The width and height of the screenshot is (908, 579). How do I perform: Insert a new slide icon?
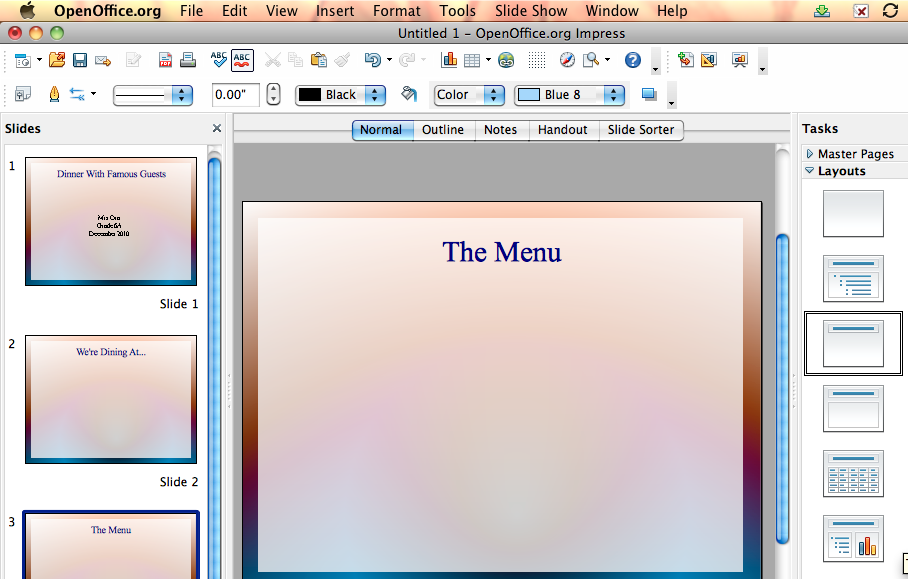(x=686, y=60)
